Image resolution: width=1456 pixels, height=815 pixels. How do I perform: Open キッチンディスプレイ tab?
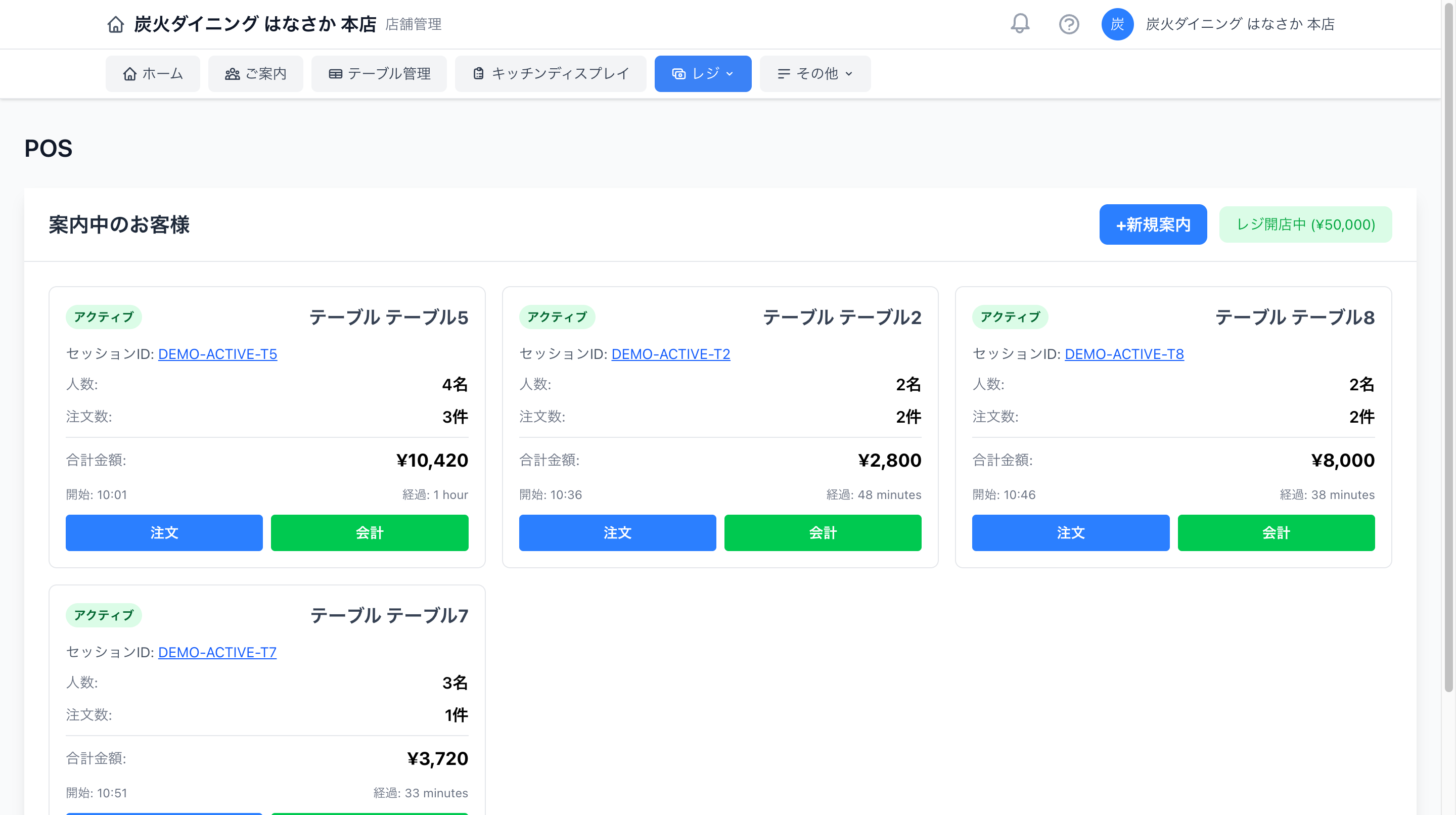click(551, 73)
